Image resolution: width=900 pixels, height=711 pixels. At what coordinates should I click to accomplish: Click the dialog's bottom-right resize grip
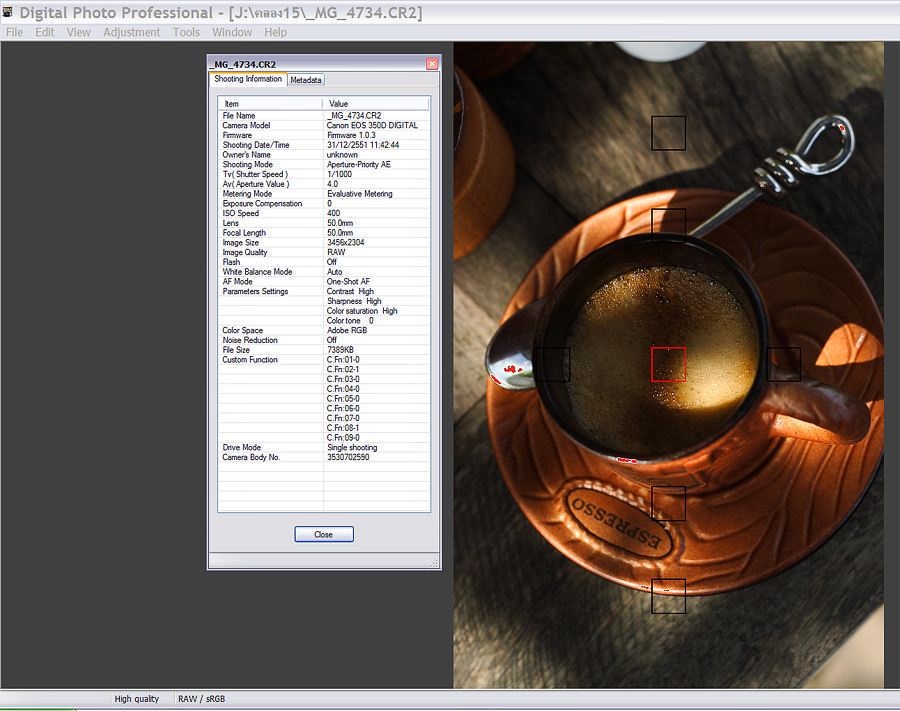click(435, 565)
